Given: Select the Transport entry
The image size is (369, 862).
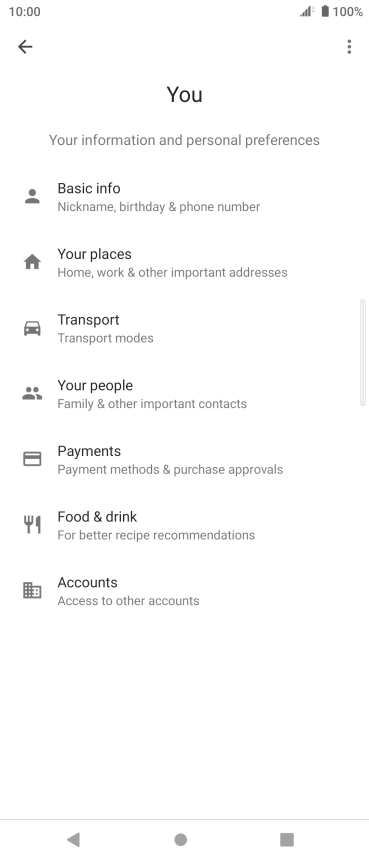Looking at the screenshot, I should pos(184,328).
